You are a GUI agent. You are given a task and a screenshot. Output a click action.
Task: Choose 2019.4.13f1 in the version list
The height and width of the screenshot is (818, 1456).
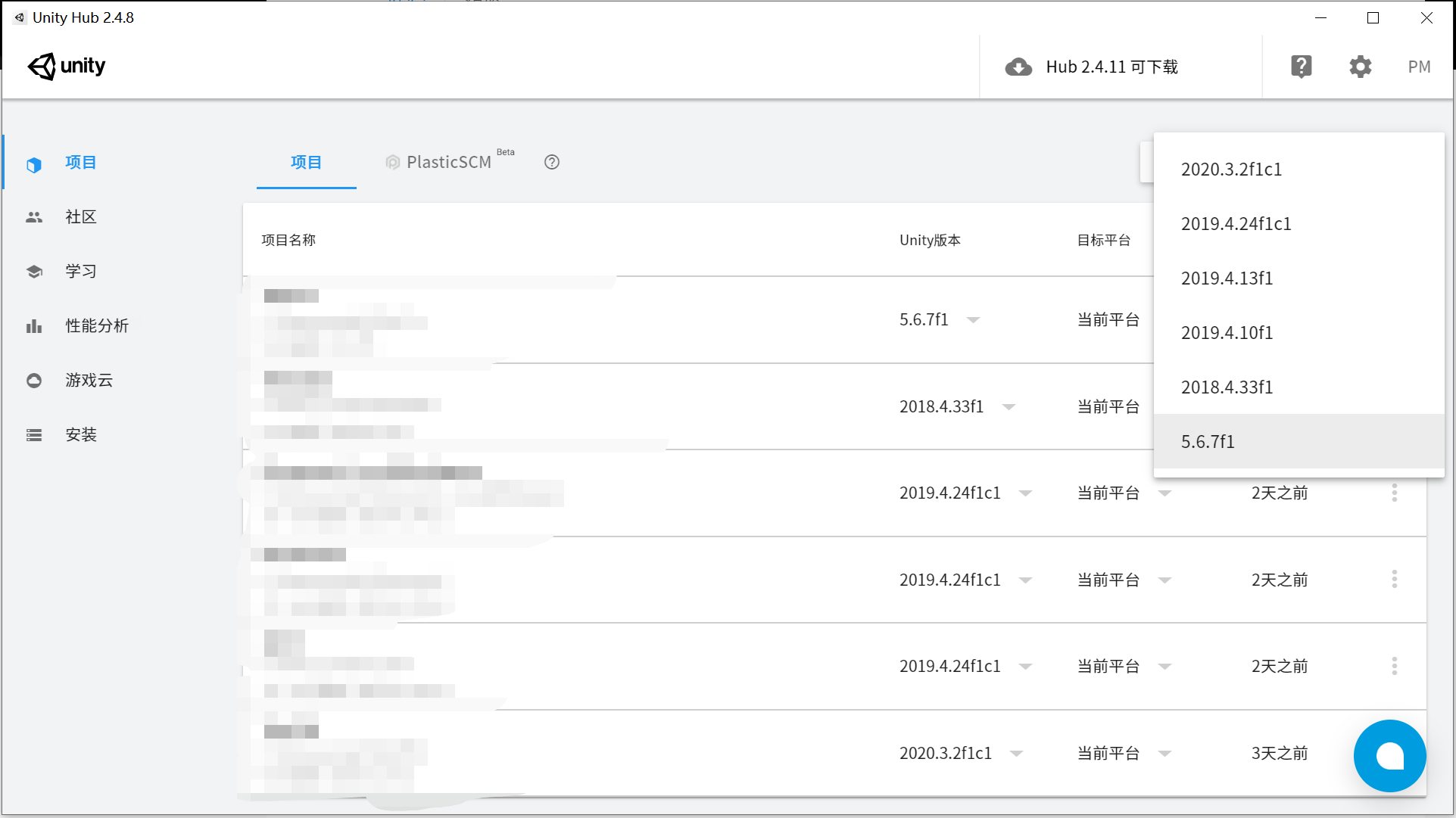(1227, 278)
